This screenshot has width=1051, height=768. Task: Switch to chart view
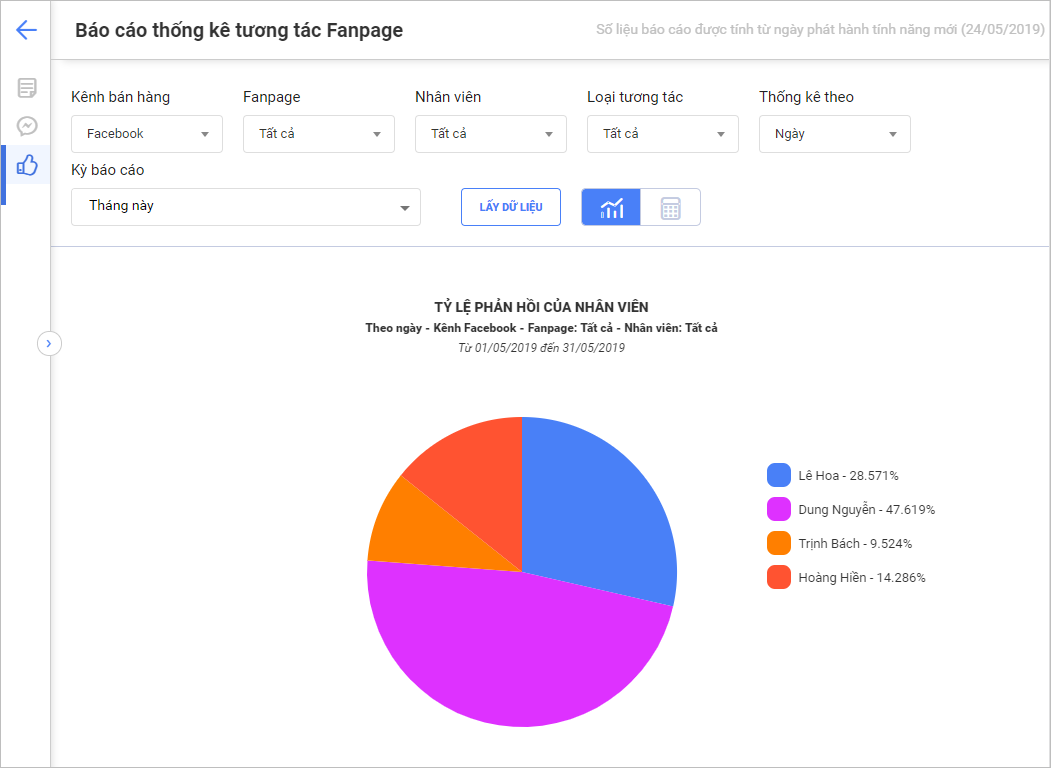[611, 207]
